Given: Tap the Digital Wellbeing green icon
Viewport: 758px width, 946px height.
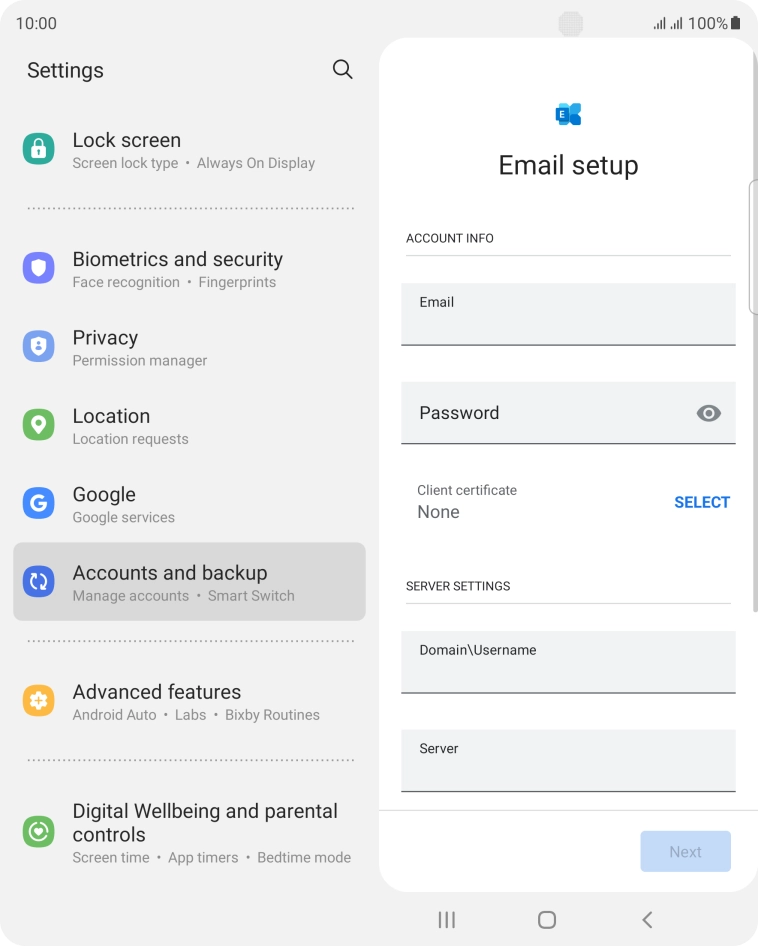Looking at the screenshot, I should 39,831.
